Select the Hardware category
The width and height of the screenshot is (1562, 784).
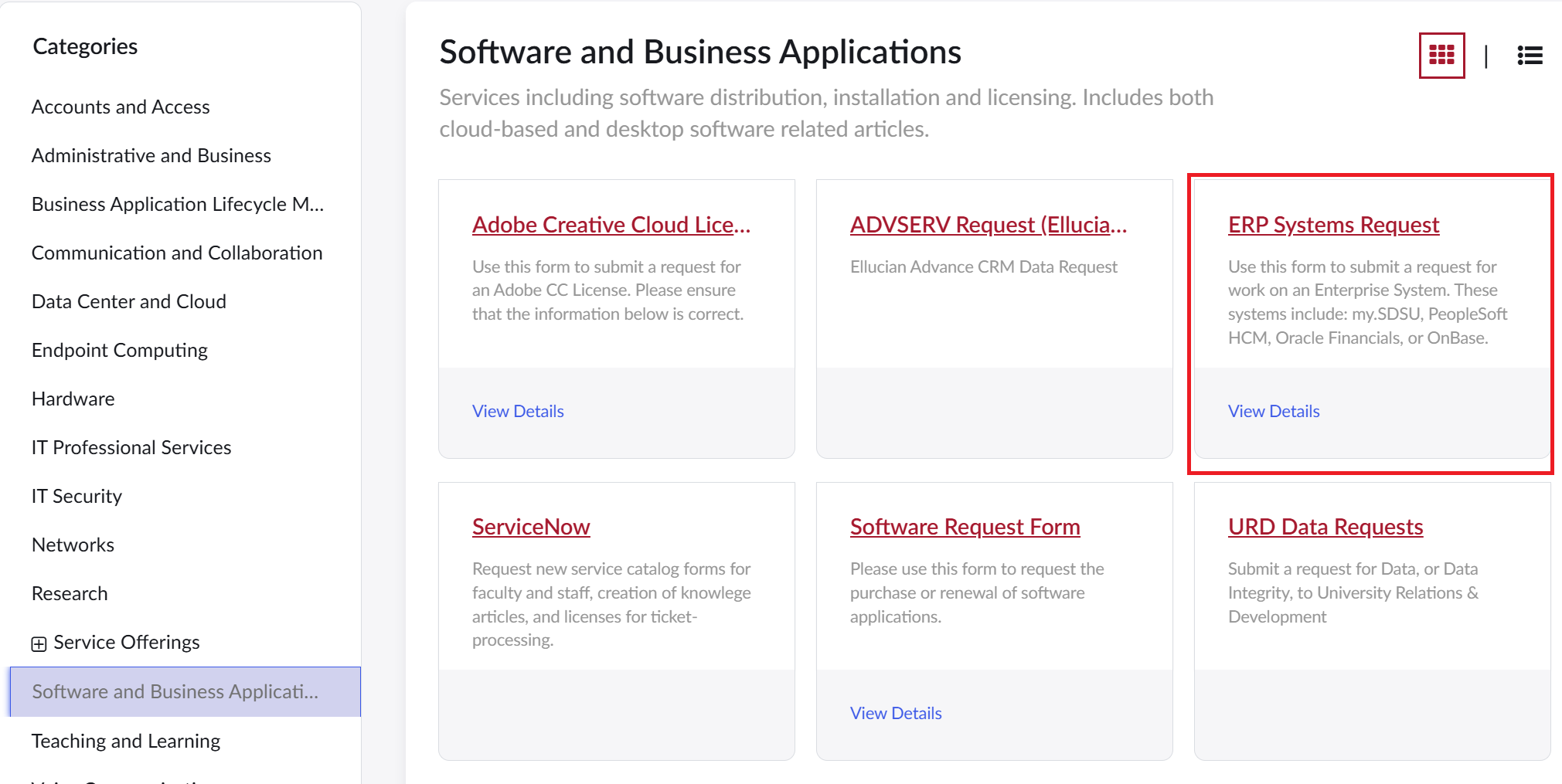[73, 399]
